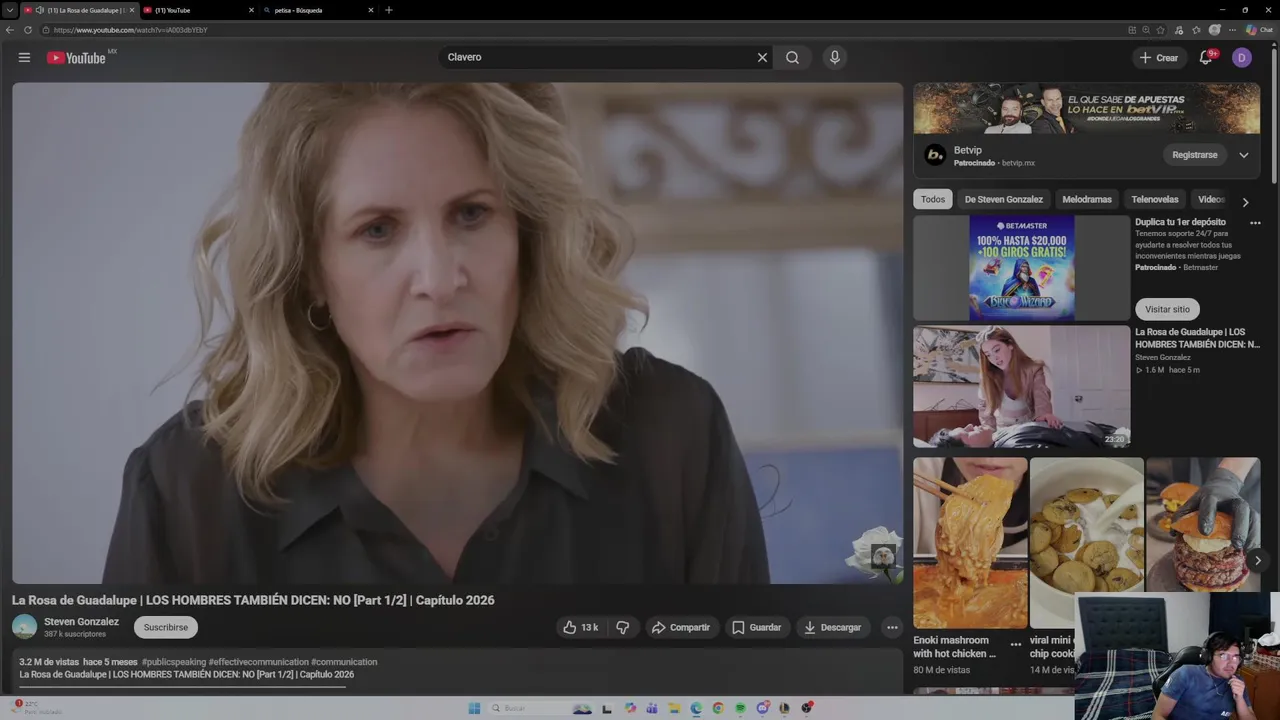Open the Copilot Chat button
1280x720 pixels.
click(x=1258, y=30)
